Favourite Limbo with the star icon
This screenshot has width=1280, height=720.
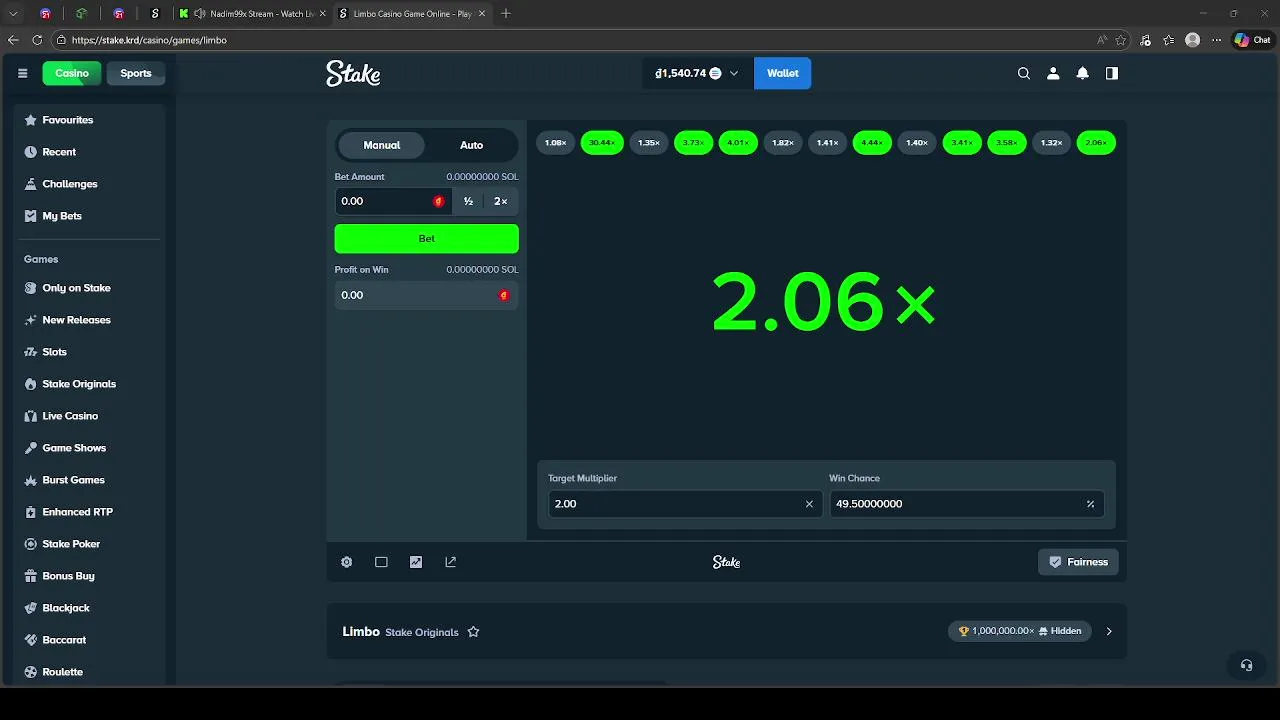tap(474, 632)
